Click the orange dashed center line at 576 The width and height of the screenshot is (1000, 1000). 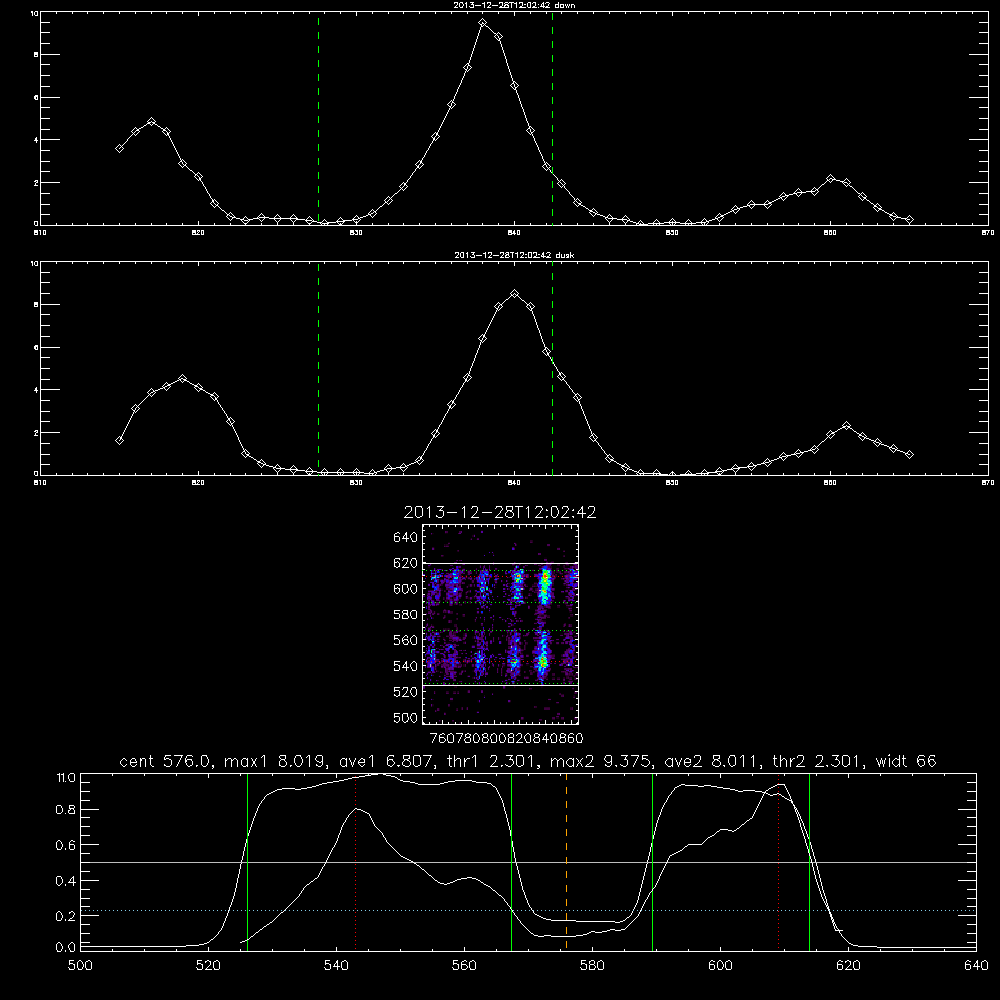pos(566,862)
